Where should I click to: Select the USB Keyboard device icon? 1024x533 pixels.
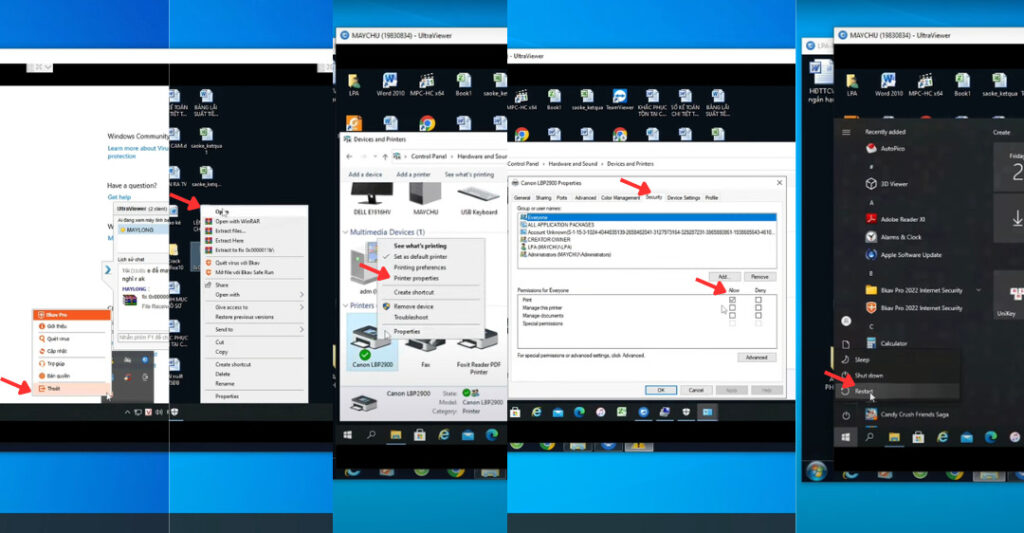(479, 199)
